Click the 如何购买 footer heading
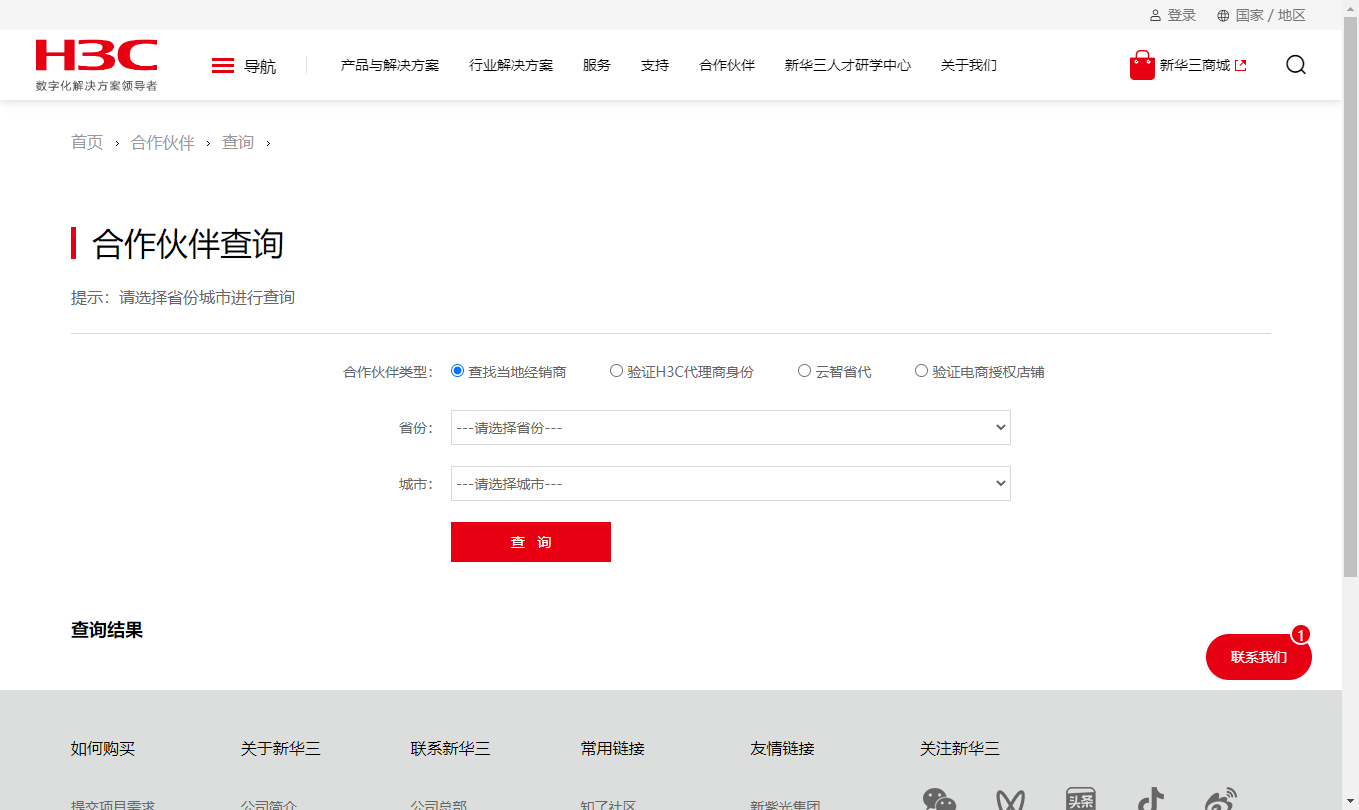Viewport: 1359px width, 810px height. click(103, 748)
